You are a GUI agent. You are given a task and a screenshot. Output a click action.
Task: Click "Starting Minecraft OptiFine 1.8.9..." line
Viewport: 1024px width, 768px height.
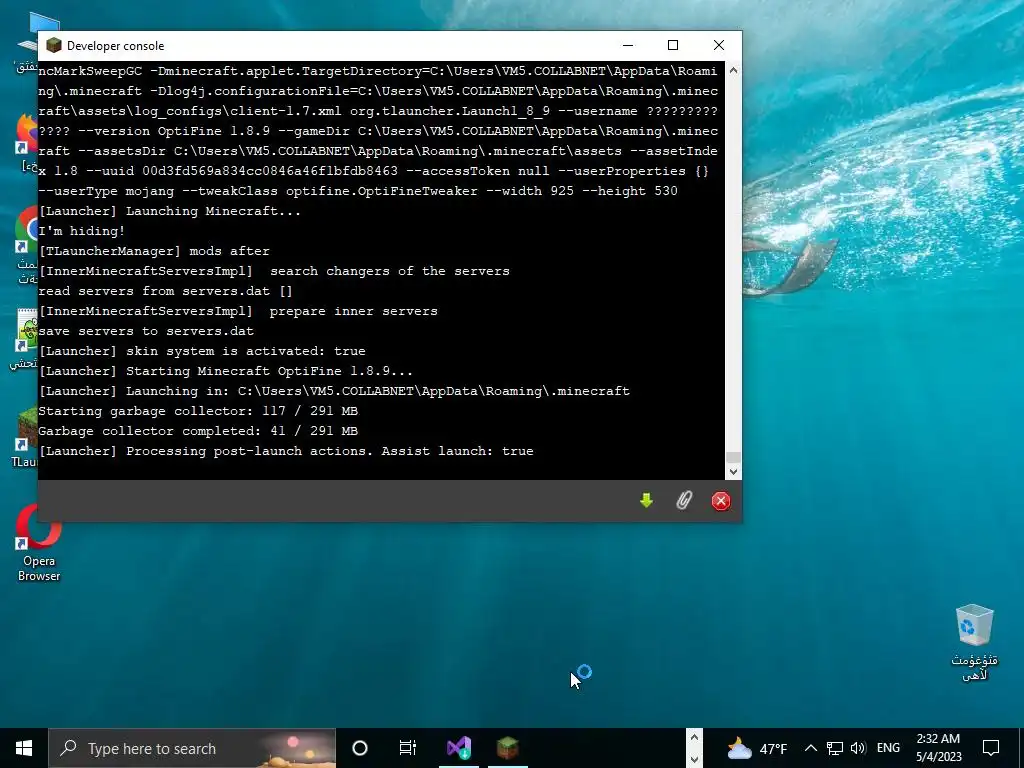269,371
